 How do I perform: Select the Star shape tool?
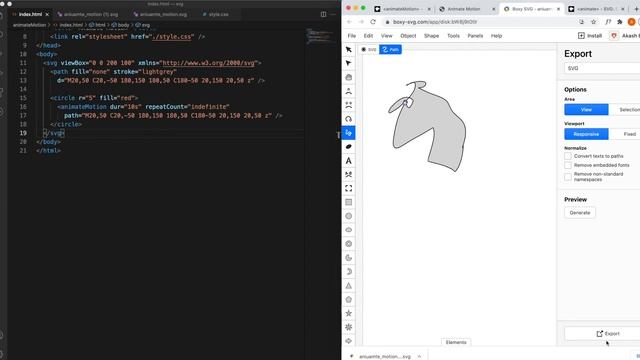(x=349, y=313)
